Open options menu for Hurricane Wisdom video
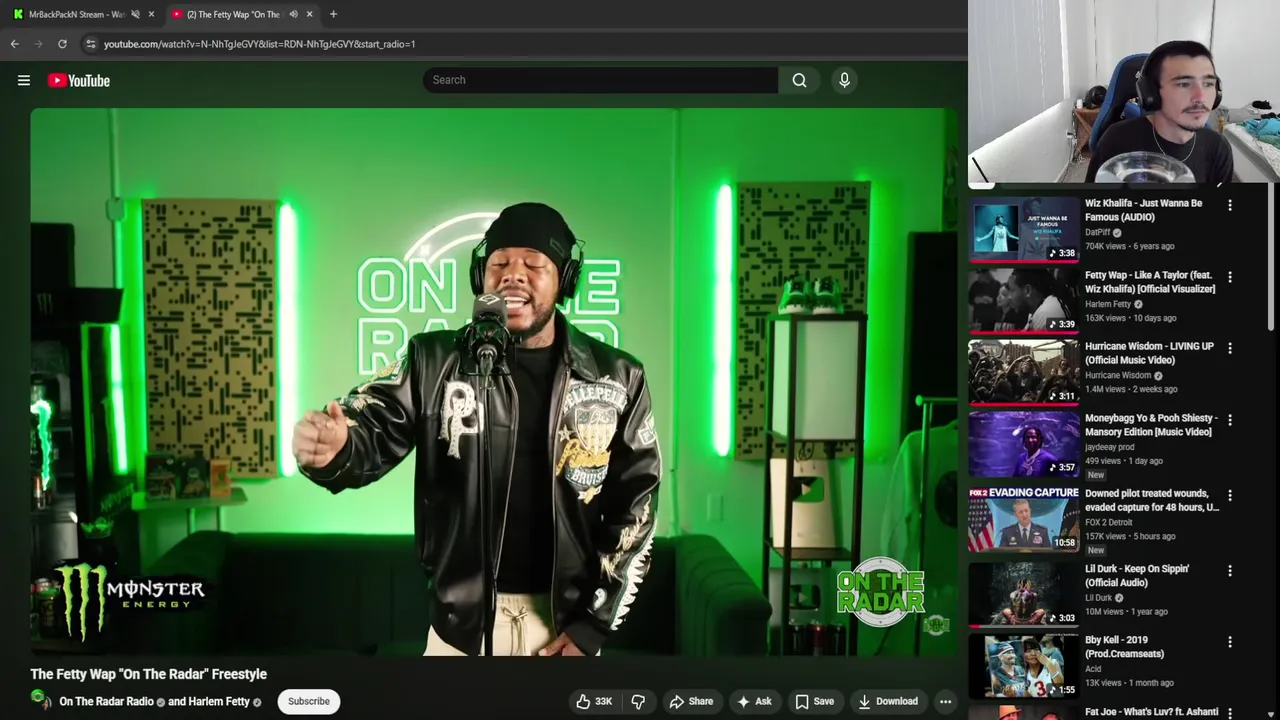Image resolution: width=1280 pixels, height=720 pixels. tap(1230, 348)
